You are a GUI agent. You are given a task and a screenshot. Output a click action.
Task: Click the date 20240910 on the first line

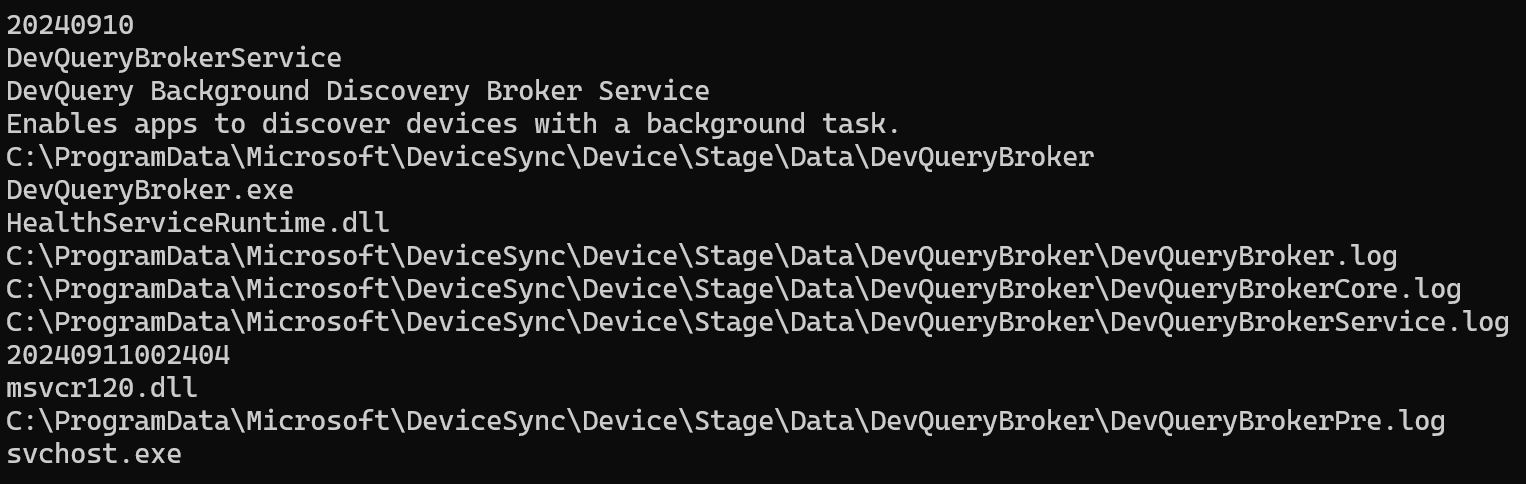pyautogui.click(x=70, y=25)
